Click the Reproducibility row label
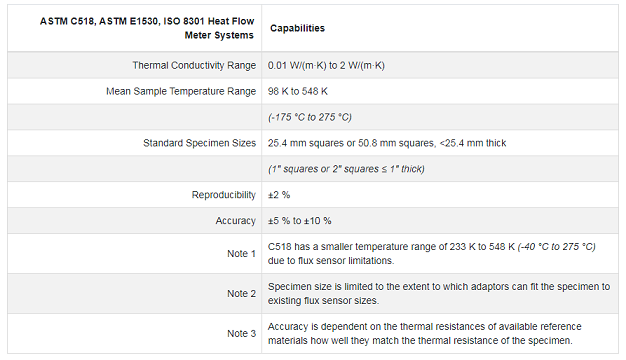The image size is (626, 360). 224,195
